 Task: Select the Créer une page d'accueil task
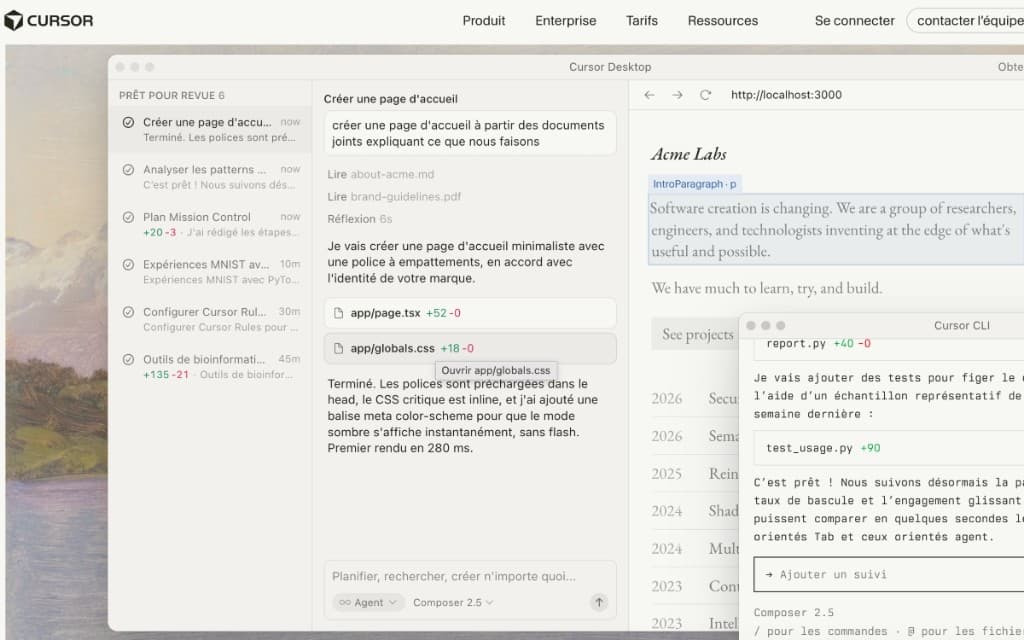[x=211, y=129]
